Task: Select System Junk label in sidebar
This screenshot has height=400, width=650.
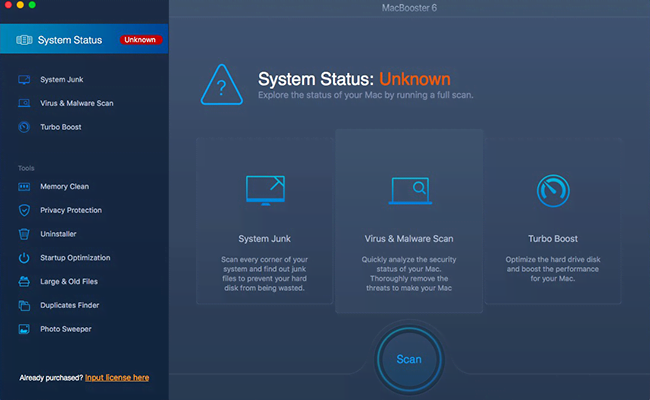Action: [x=62, y=80]
